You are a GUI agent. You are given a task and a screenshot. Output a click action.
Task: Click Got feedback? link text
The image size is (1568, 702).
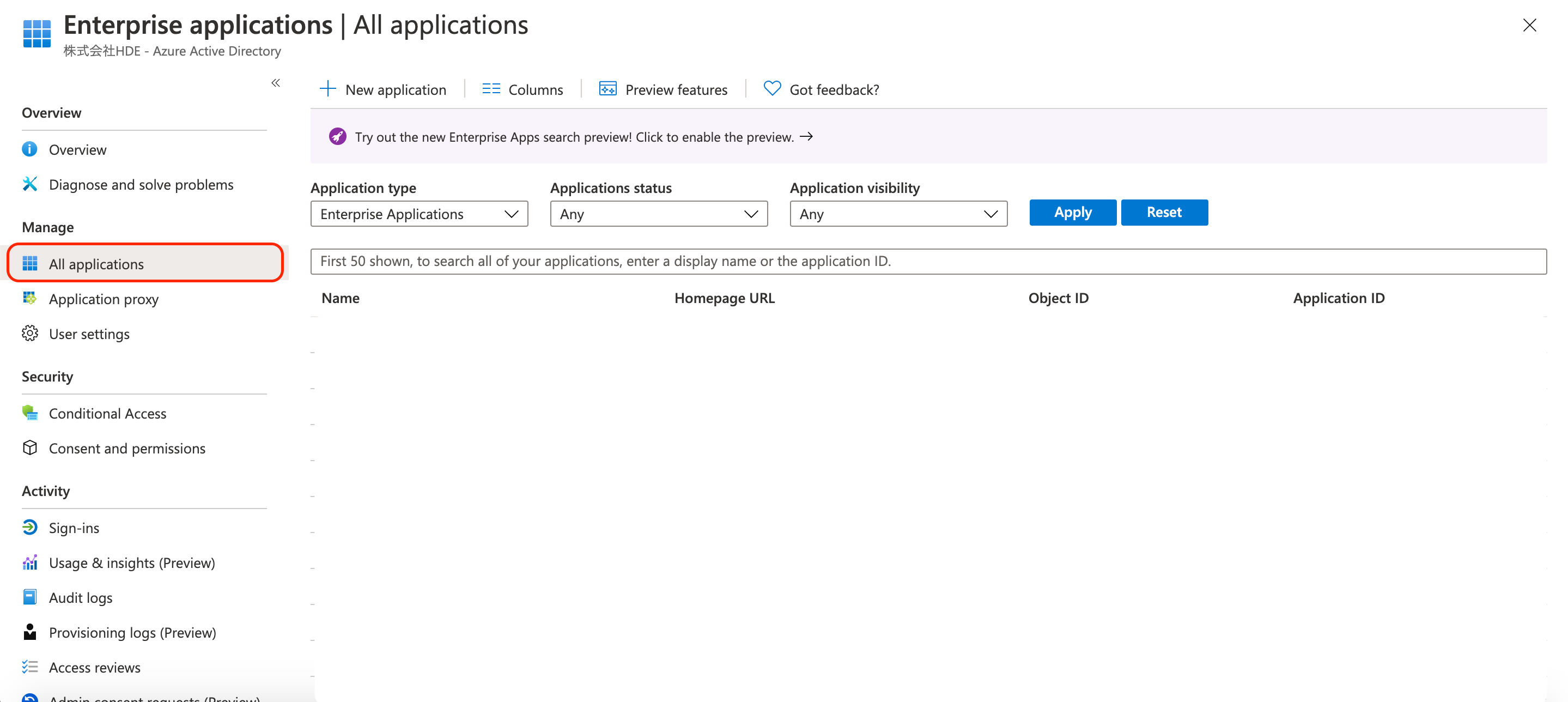pos(834,89)
